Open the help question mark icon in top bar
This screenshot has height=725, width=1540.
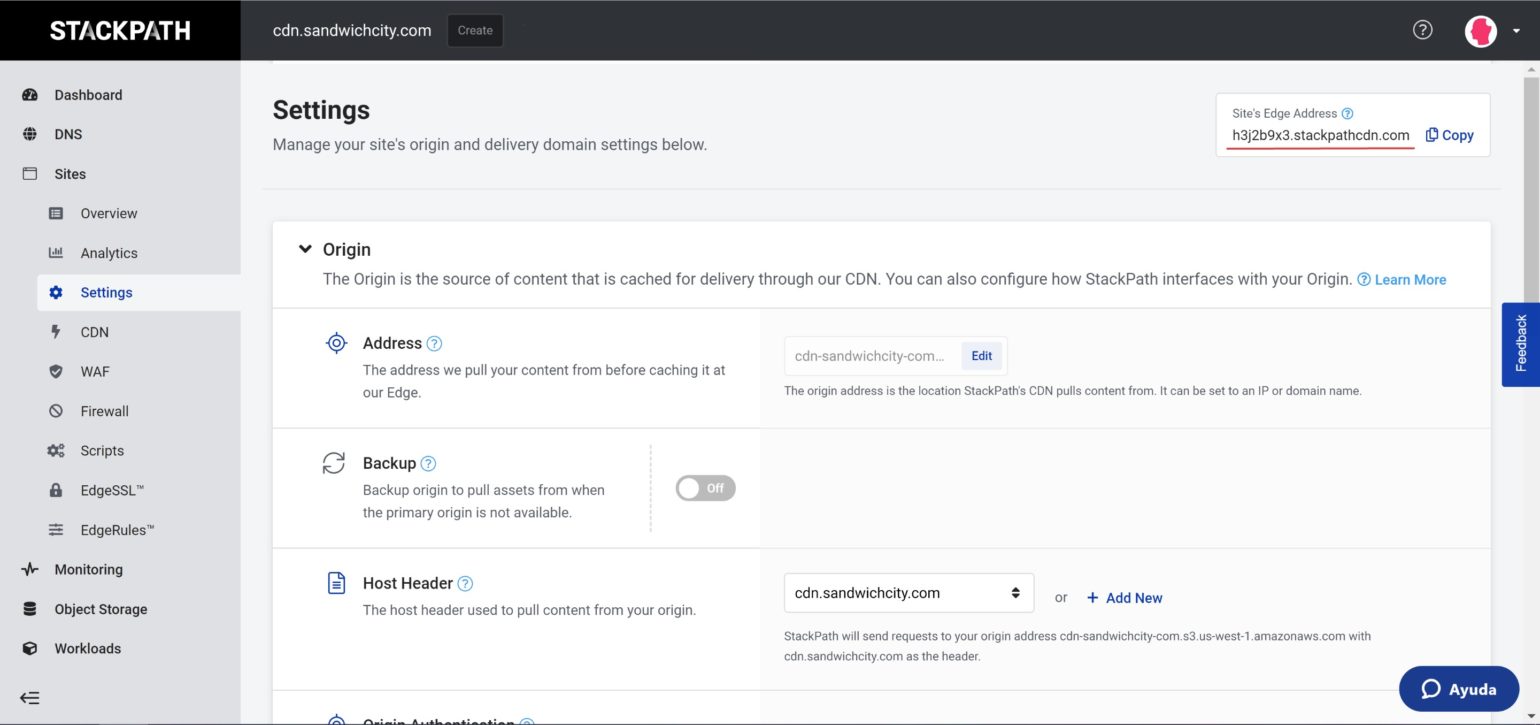coord(1422,30)
